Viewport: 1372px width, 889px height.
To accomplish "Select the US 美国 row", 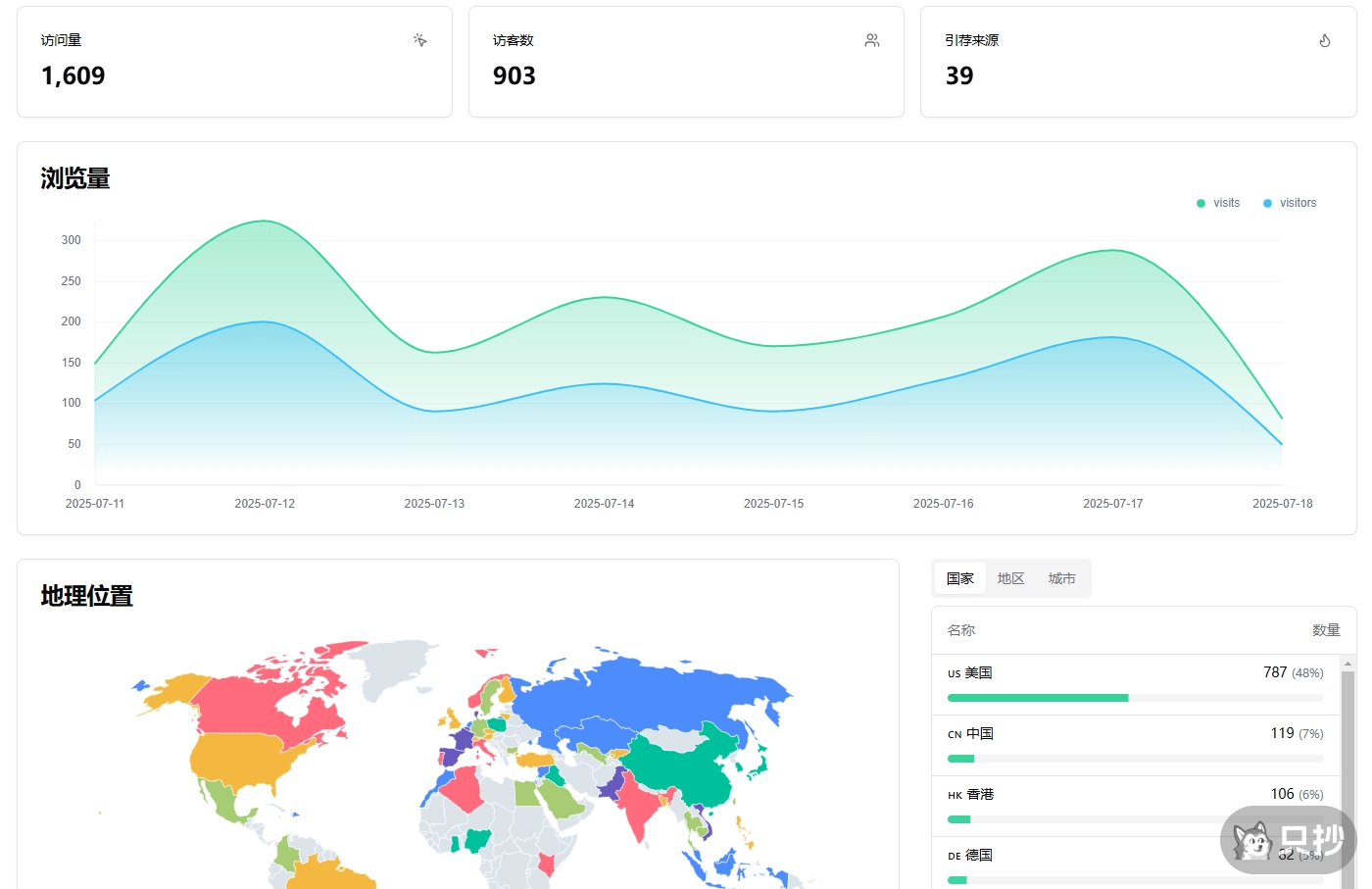I will 1135,673.
